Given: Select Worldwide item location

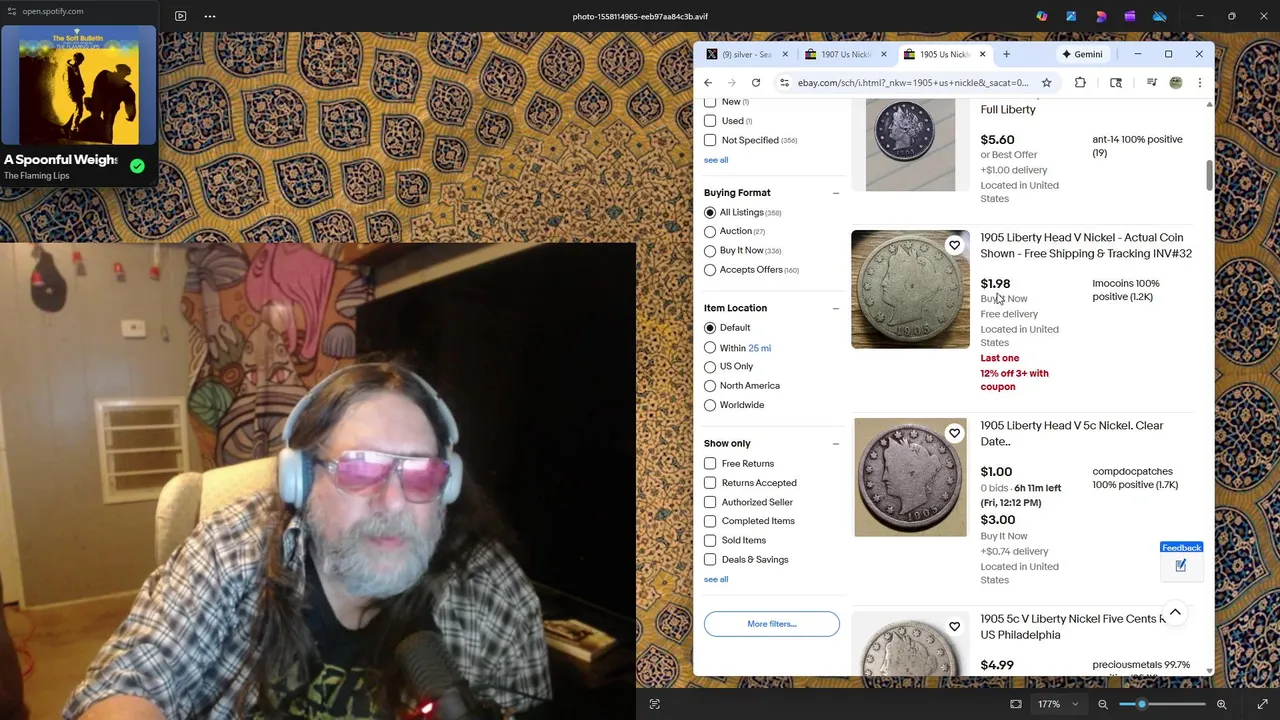Looking at the screenshot, I should (x=710, y=405).
